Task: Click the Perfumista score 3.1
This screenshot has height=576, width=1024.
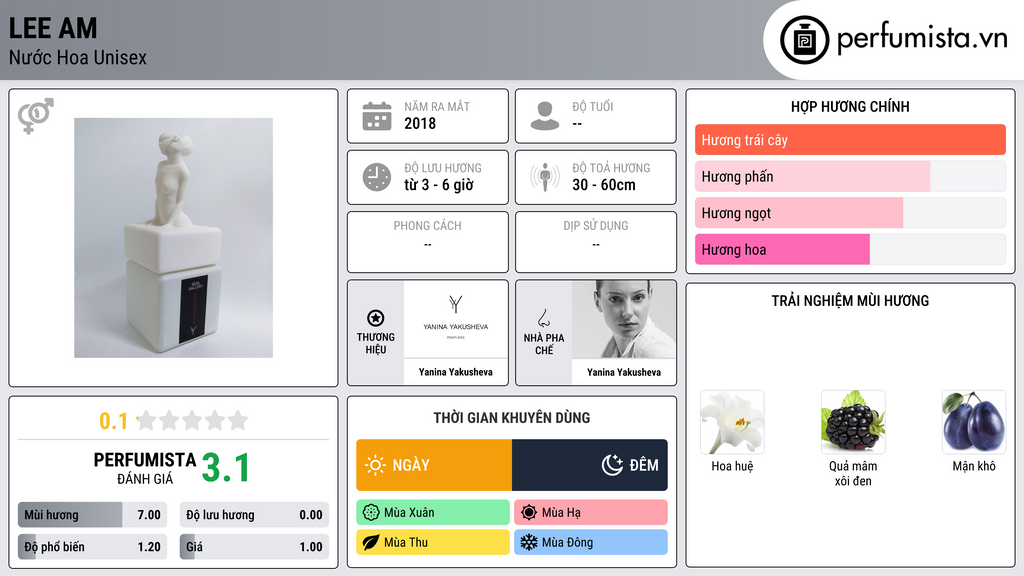Action: tap(226, 468)
